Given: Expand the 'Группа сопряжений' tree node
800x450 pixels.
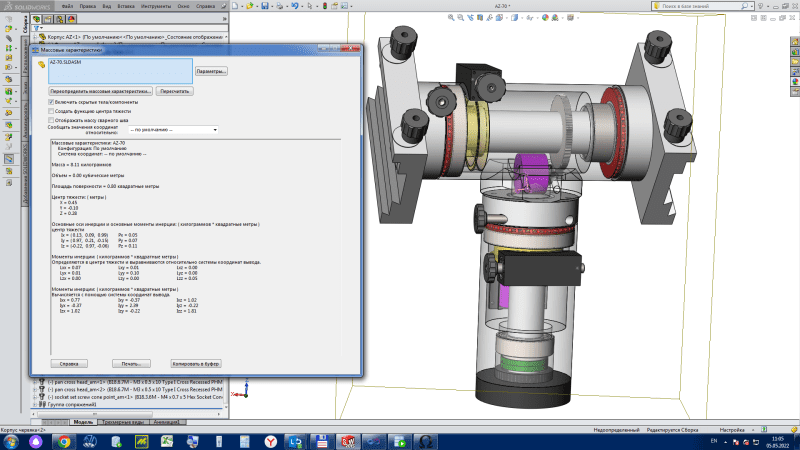Looking at the screenshot, I should tap(36, 403).
